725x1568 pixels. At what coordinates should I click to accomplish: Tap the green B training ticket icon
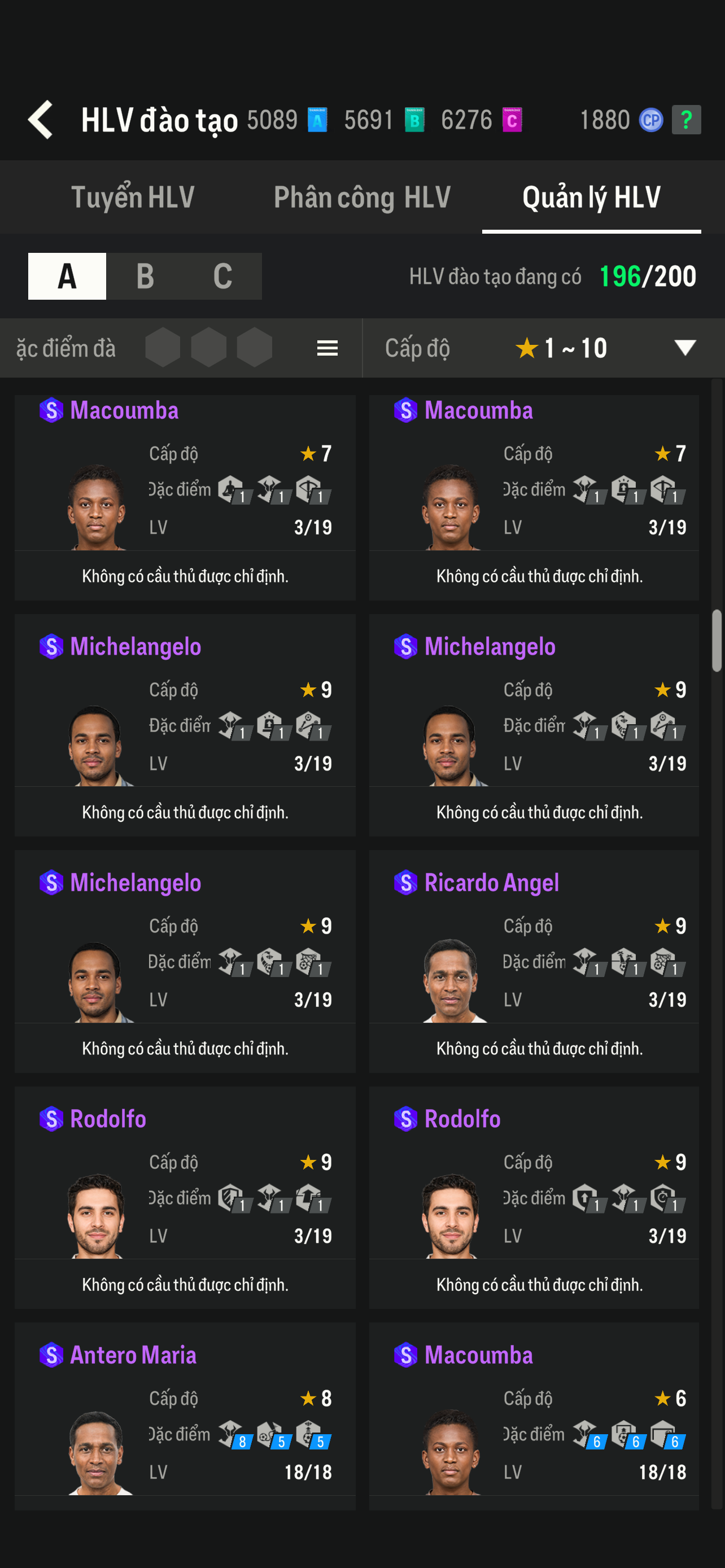(414, 120)
